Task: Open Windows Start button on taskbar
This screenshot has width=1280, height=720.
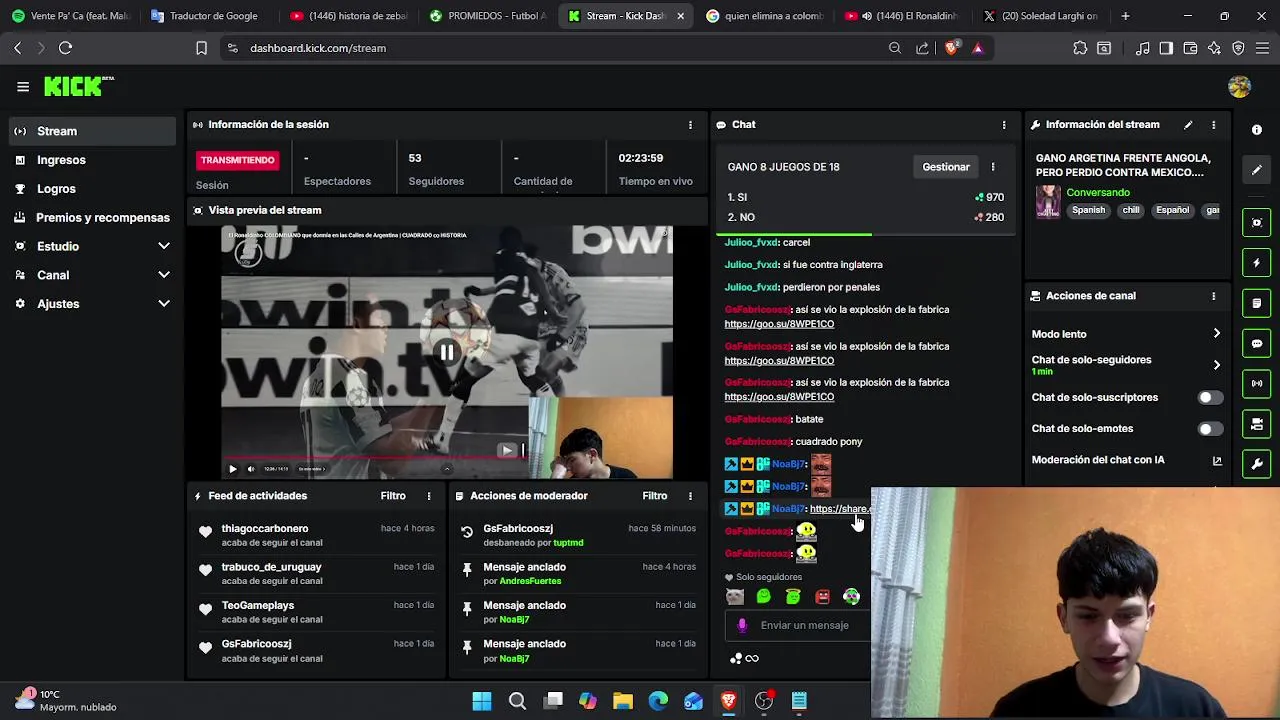Action: click(482, 701)
